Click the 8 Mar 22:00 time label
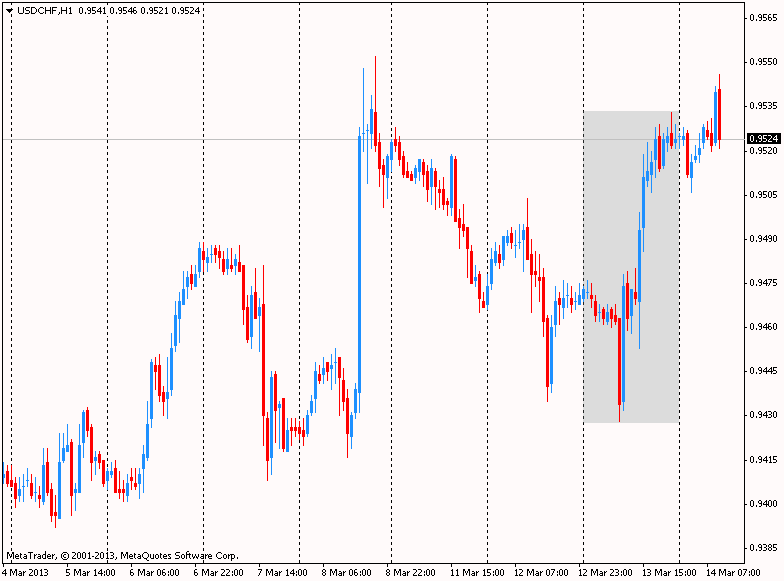Screen dimensions: 784x581 (410, 572)
